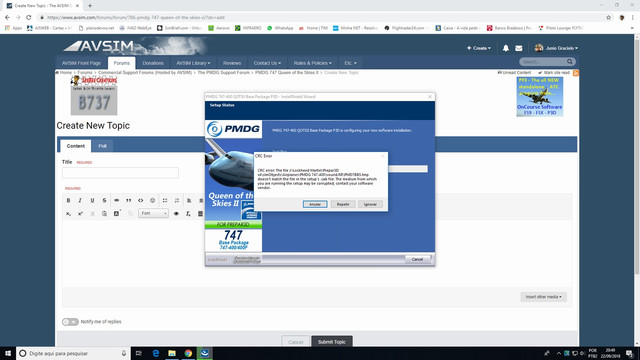This screenshot has width=640, height=360.
Task: Open the Reviews page
Action: [232, 63]
